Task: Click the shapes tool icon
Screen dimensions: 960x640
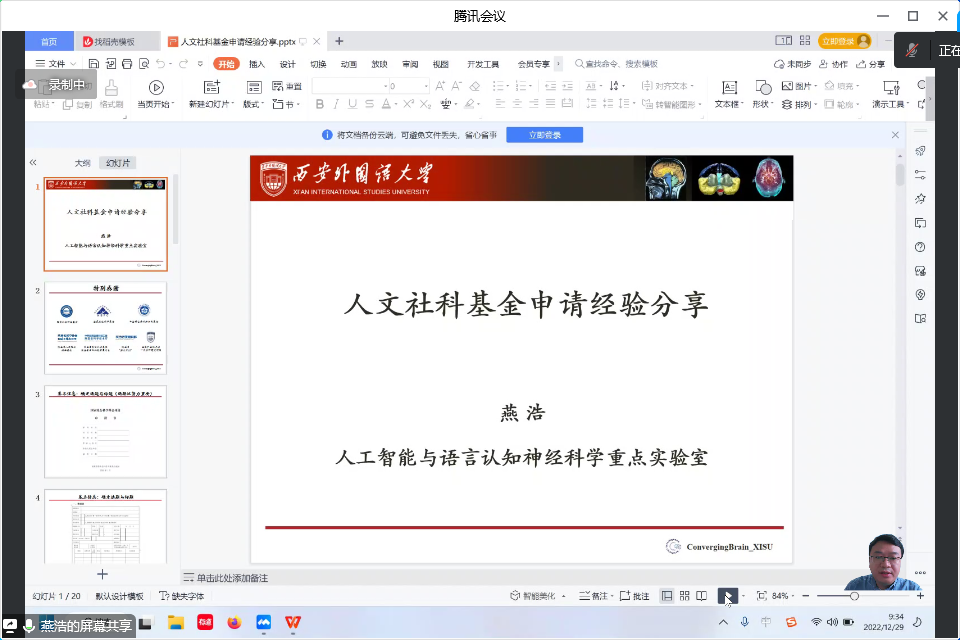Action: pyautogui.click(x=762, y=88)
